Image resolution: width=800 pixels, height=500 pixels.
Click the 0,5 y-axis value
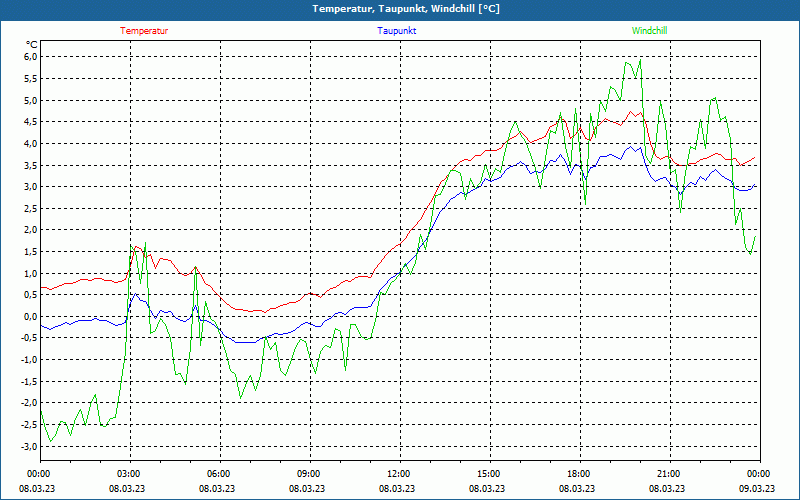pyautogui.click(x=31, y=295)
